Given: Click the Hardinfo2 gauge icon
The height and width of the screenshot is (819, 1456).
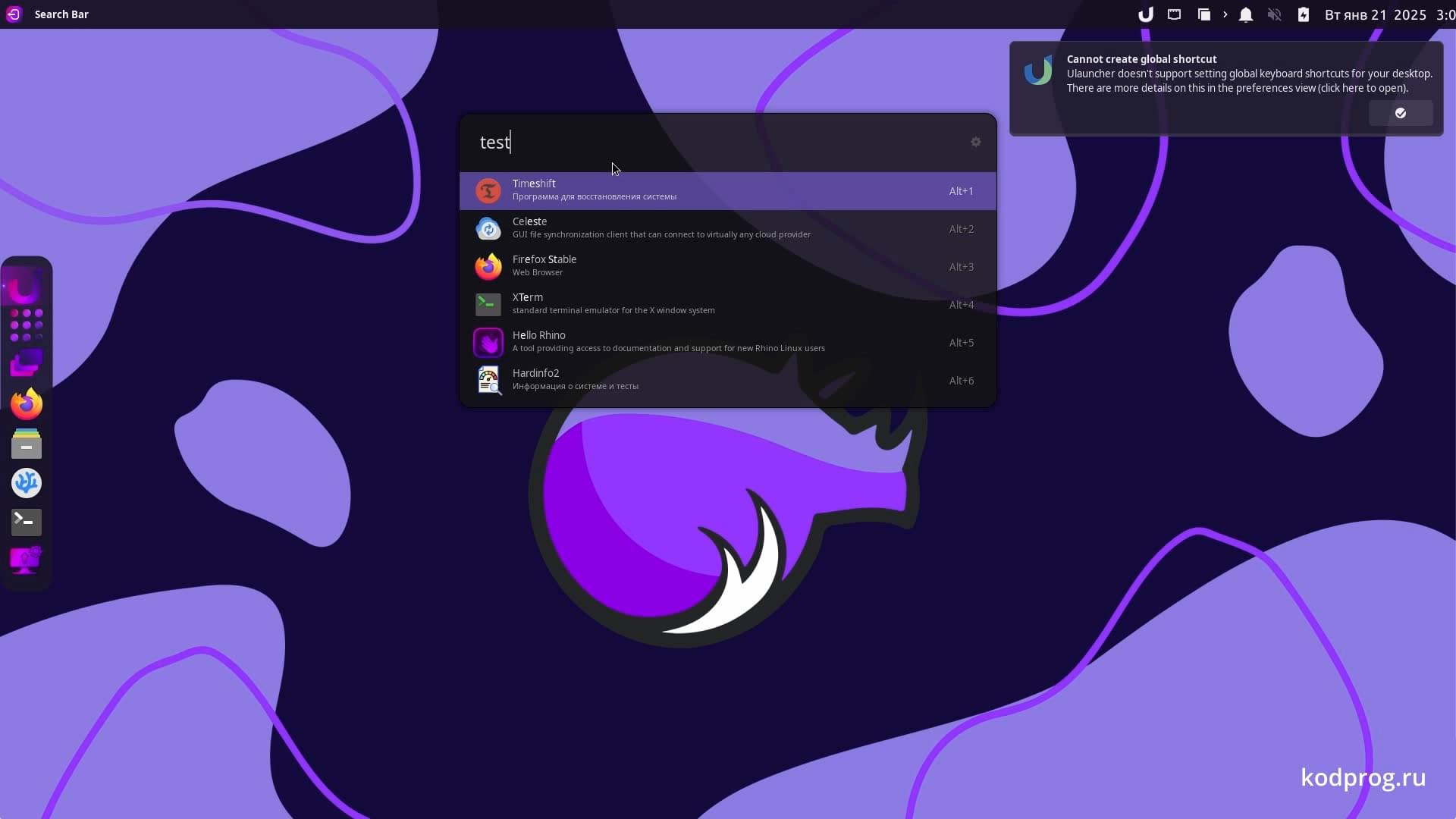Looking at the screenshot, I should [488, 381].
